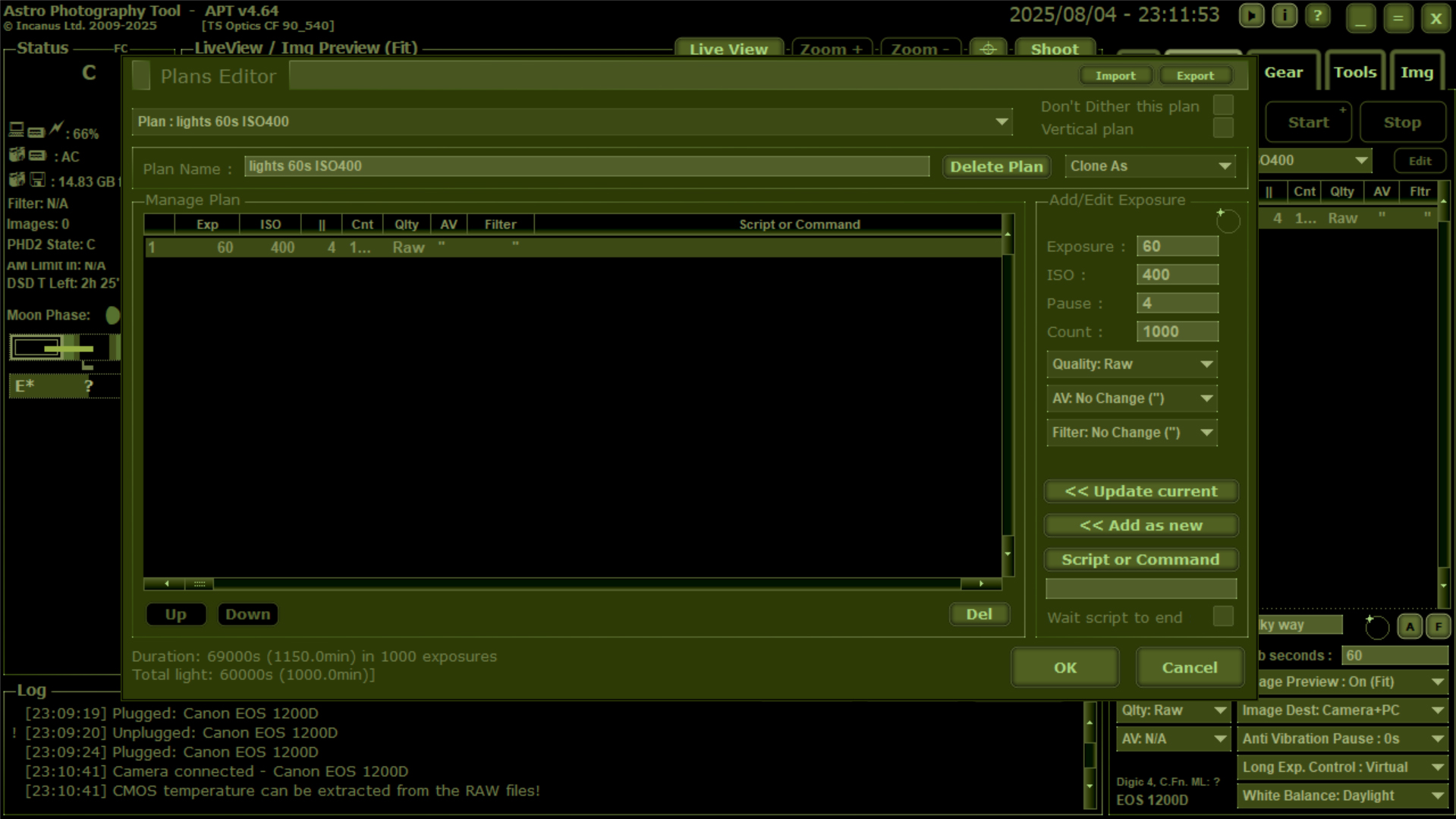The height and width of the screenshot is (819, 1456).
Task: Switch to the Tools tab
Action: (1354, 72)
